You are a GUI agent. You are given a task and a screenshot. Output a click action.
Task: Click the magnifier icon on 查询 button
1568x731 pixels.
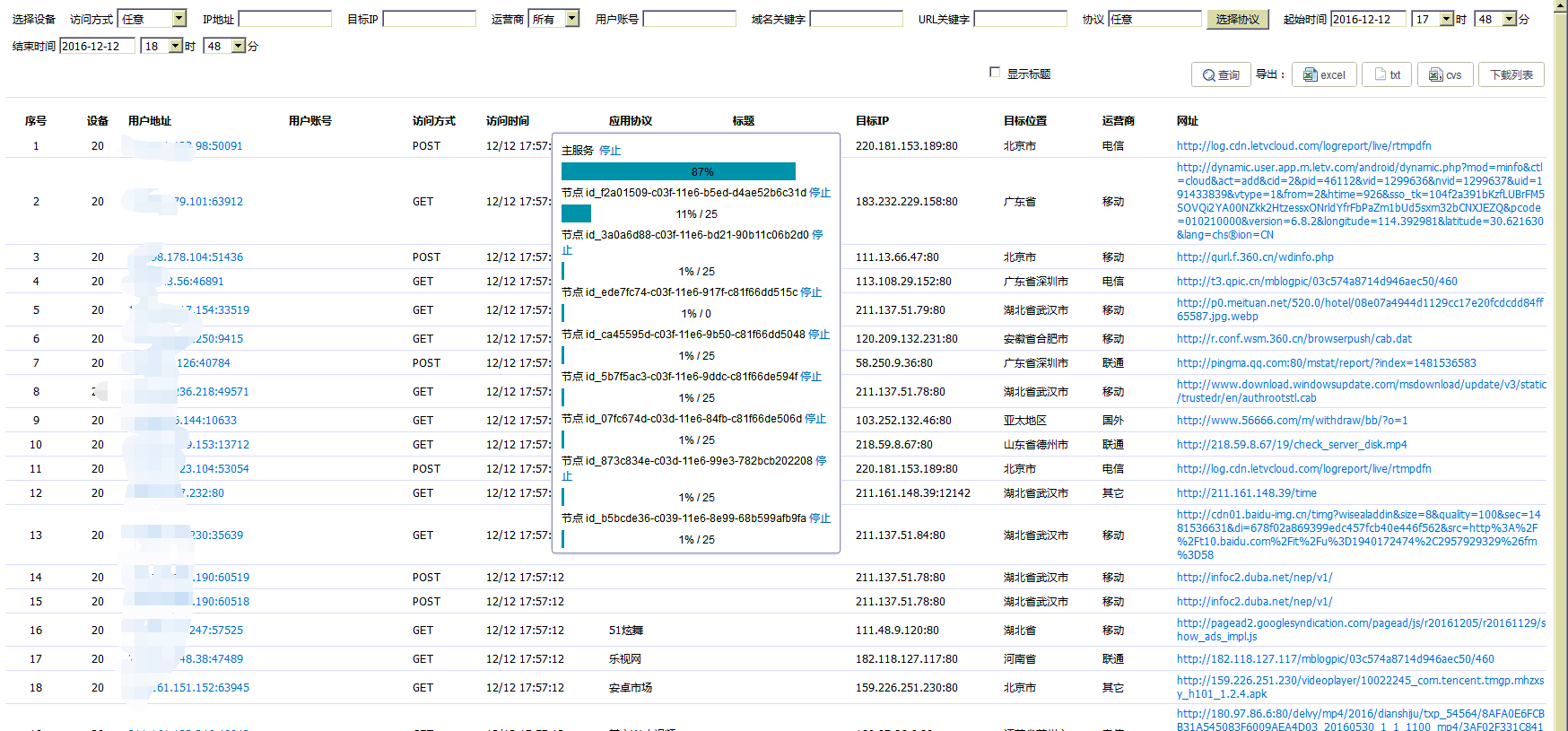coord(1208,75)
